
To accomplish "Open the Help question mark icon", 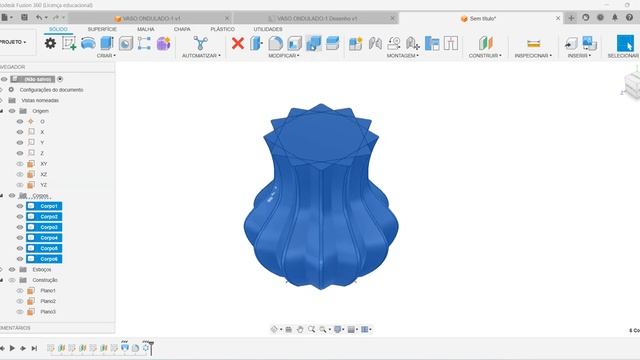I will (629, 18).
